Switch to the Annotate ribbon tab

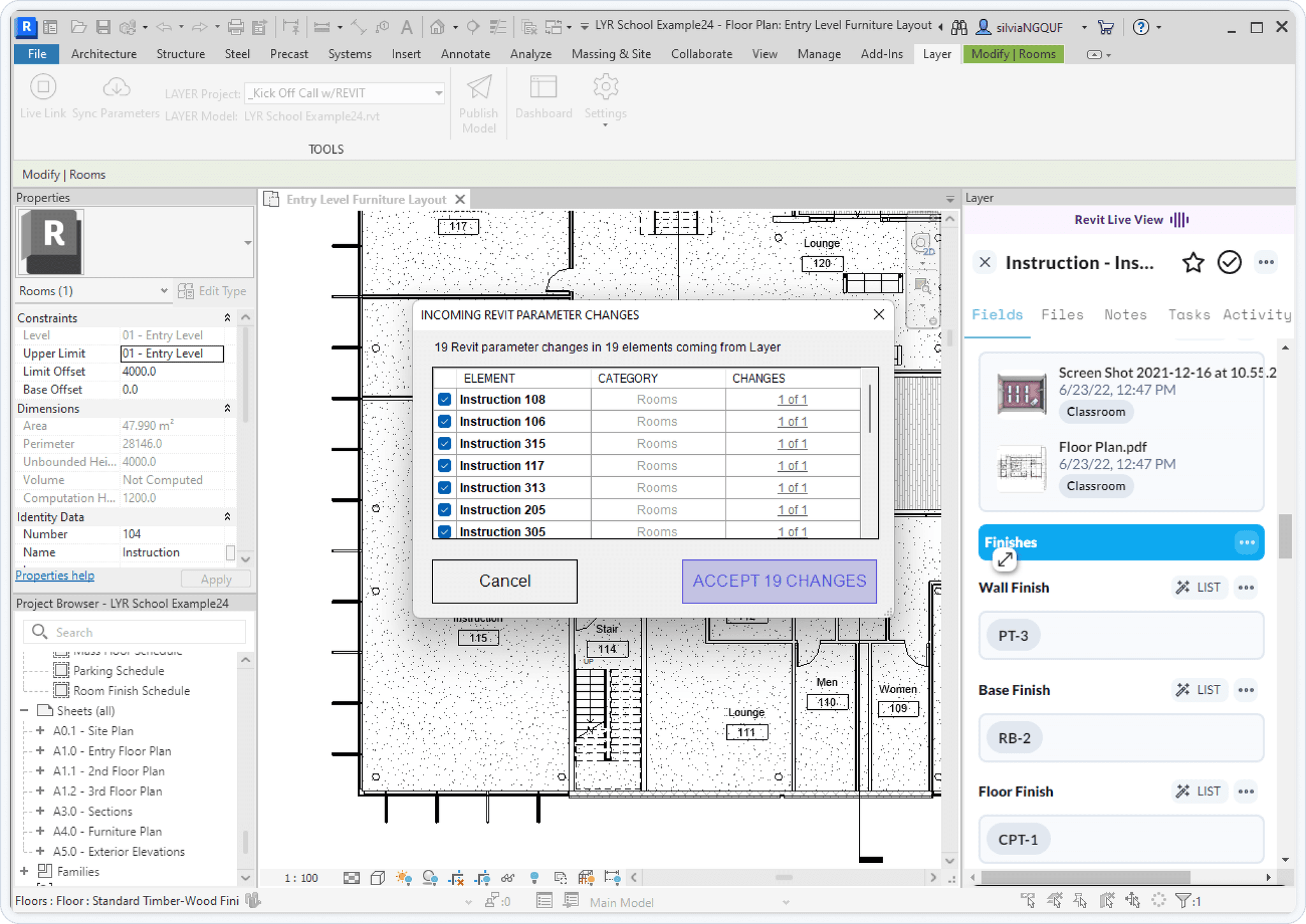click(465, 54)
